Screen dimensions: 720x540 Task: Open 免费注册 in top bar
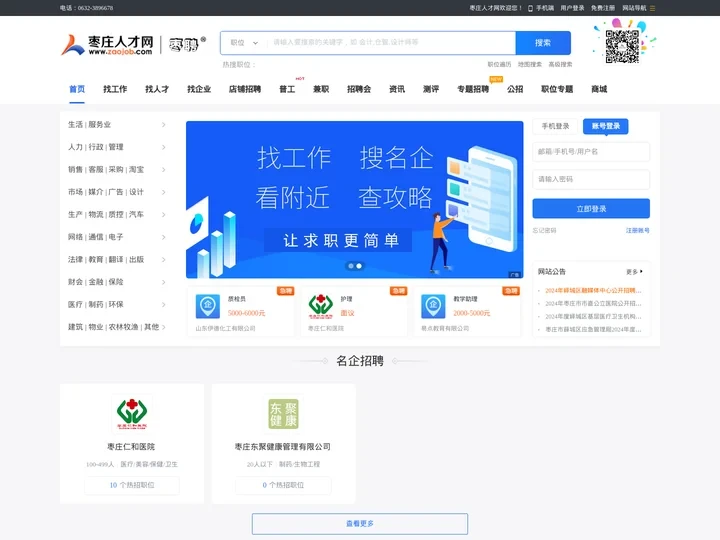(603, 8)
